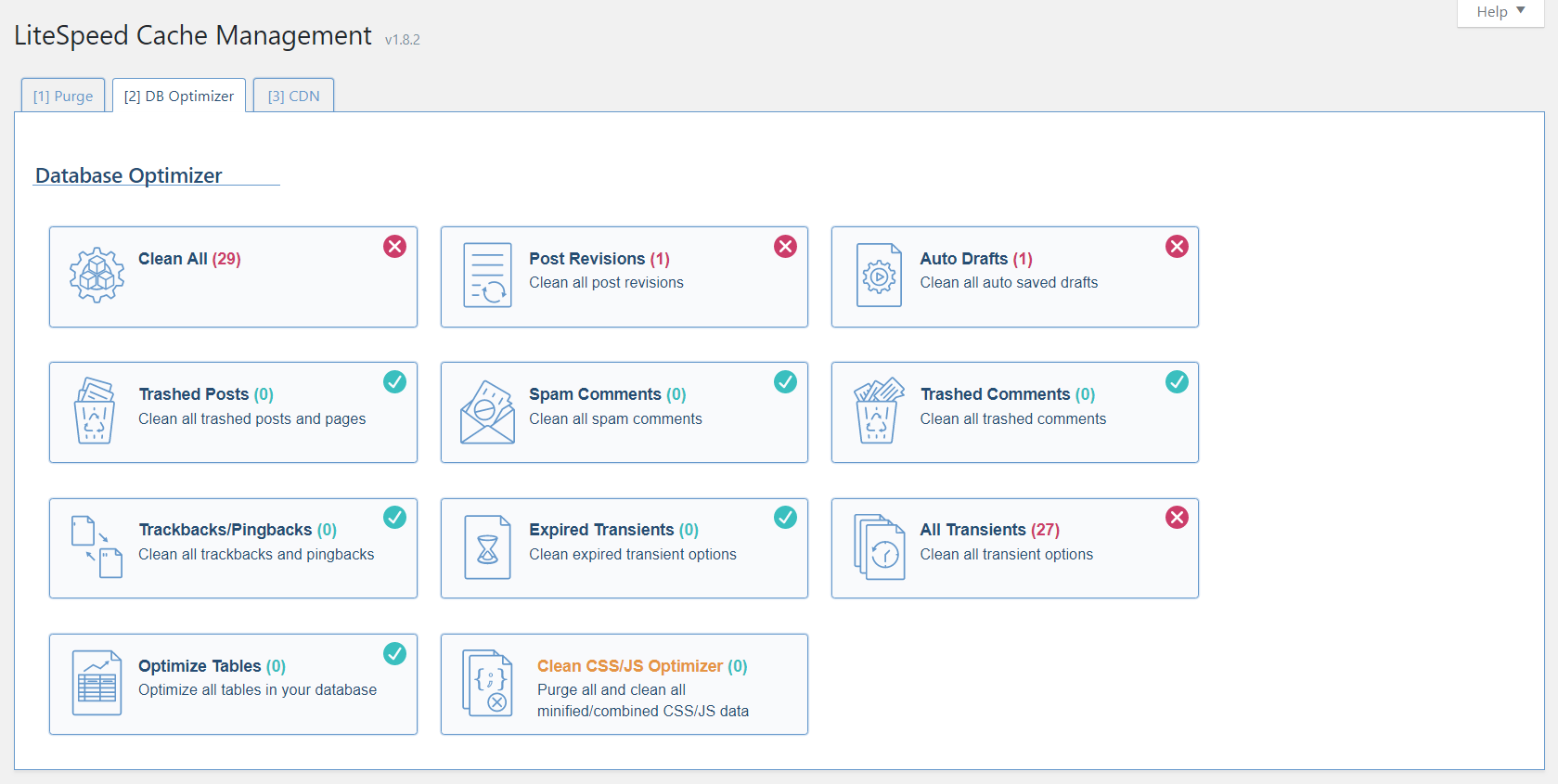The image size is (1558, 784).
Task: Click the Post Revisions (1) link
Action: 599,259
